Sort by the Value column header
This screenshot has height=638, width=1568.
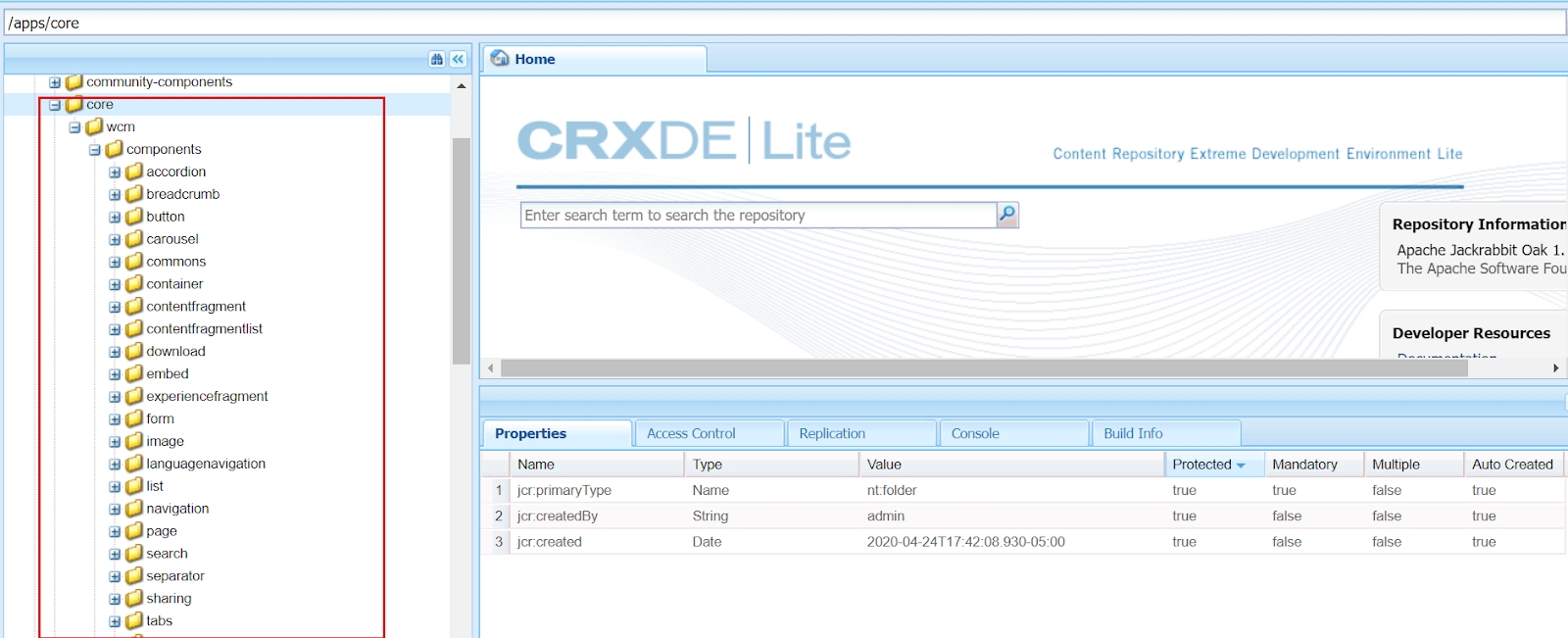click(1011, 465)
